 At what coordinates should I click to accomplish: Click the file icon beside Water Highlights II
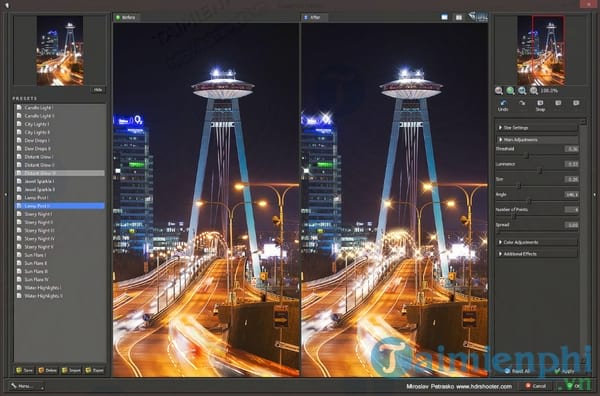[19, 296]
